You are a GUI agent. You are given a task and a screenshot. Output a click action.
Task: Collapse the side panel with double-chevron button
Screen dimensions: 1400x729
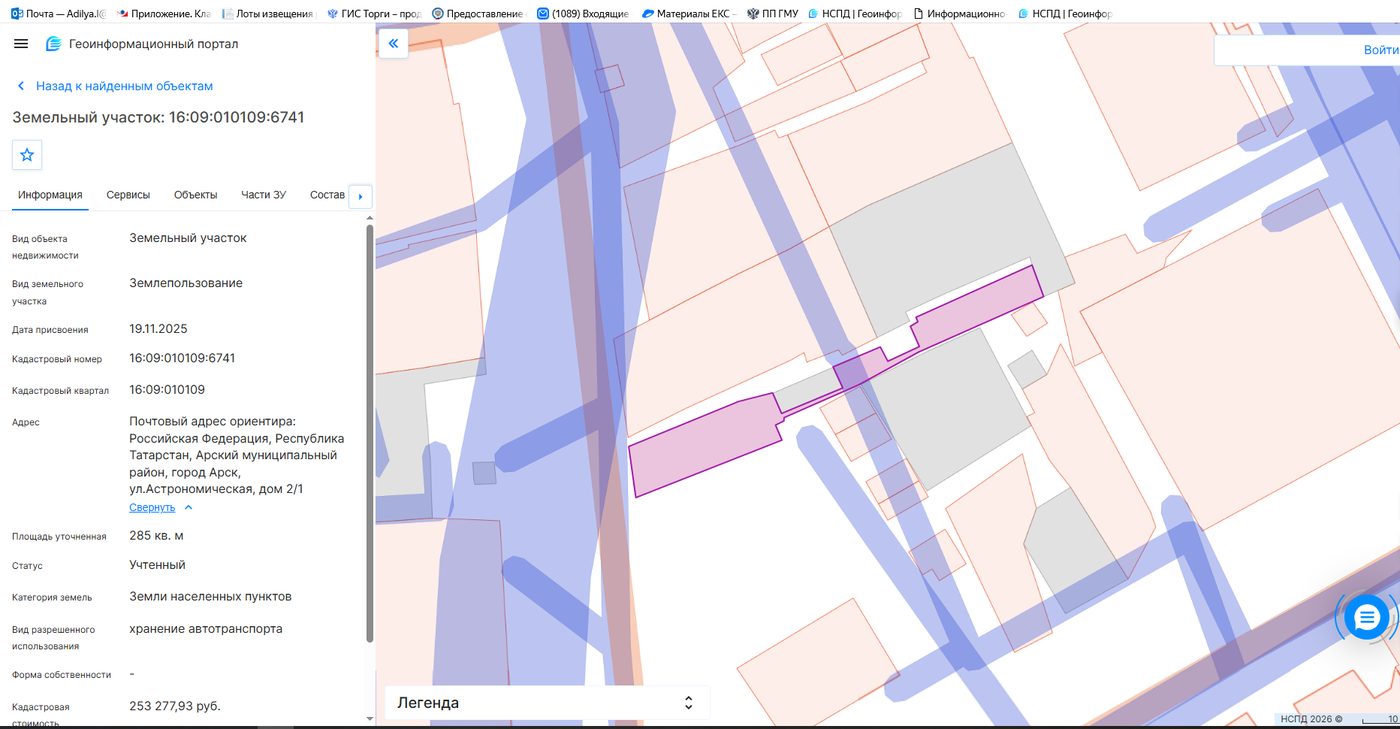[393, 43]
